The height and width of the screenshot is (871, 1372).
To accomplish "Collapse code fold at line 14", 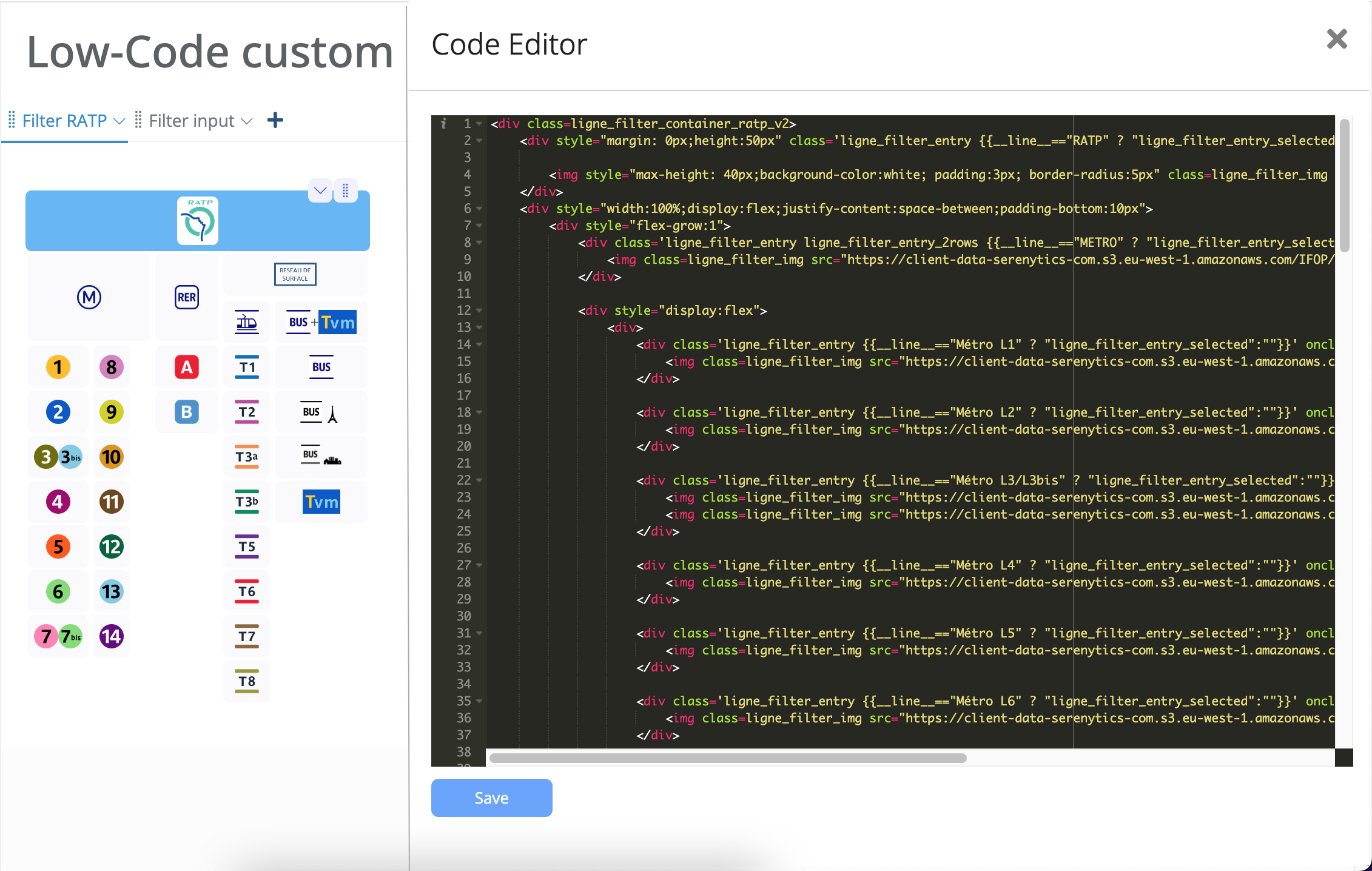I will click(479, 344).
